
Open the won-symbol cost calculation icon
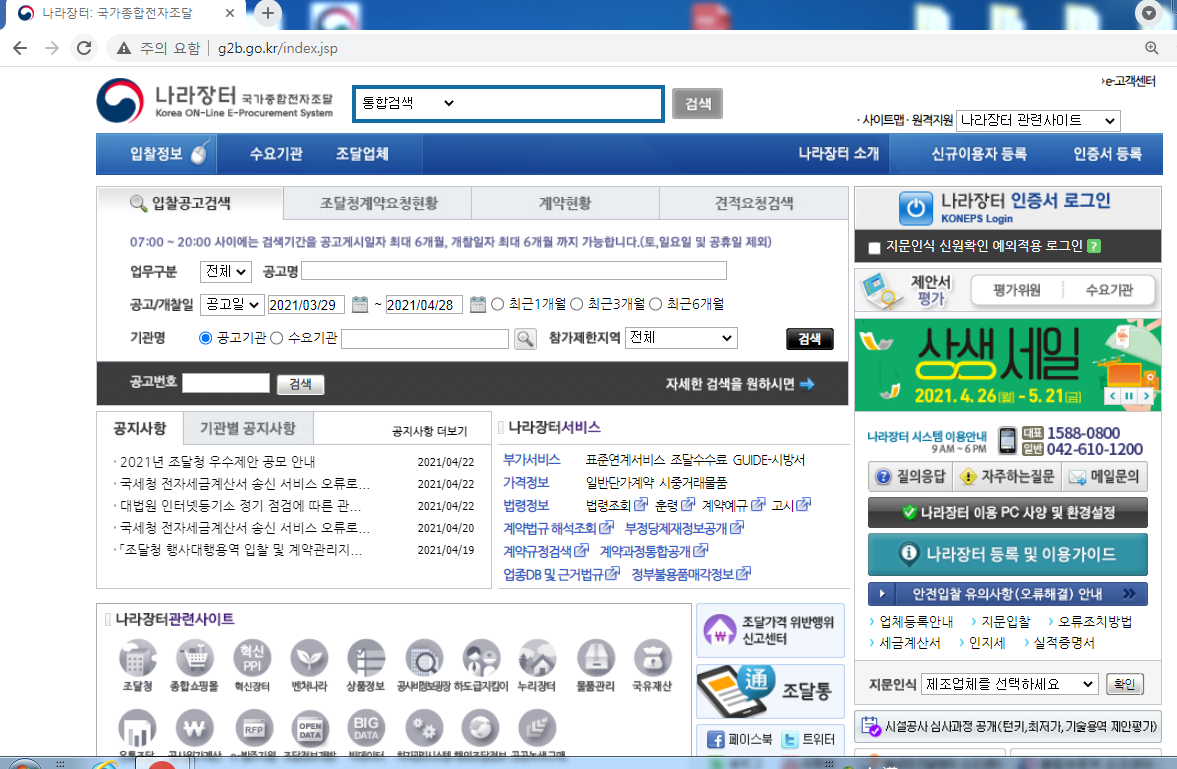(x=194, y=727)
